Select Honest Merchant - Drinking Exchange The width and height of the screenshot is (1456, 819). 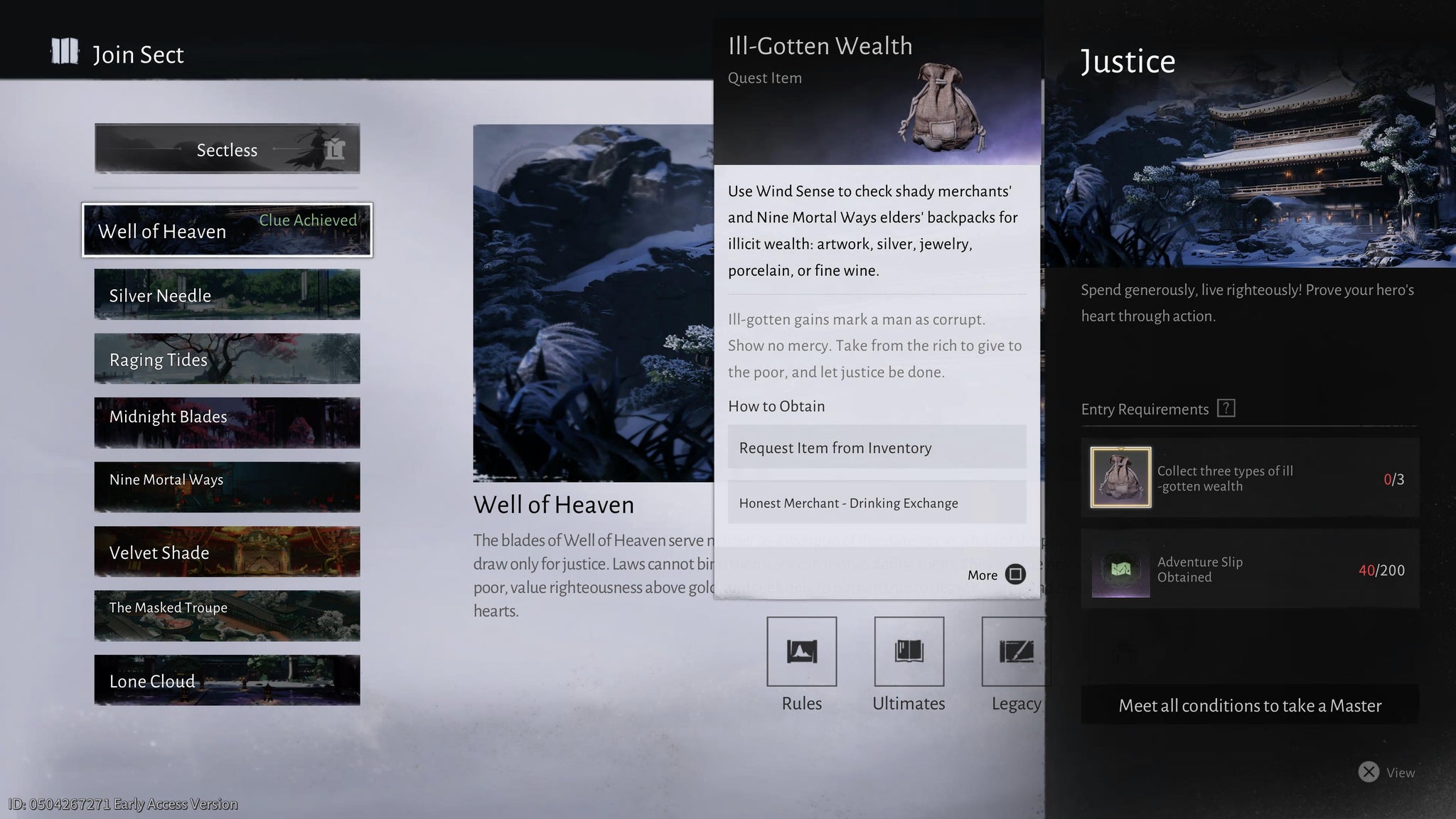point(877,503)
